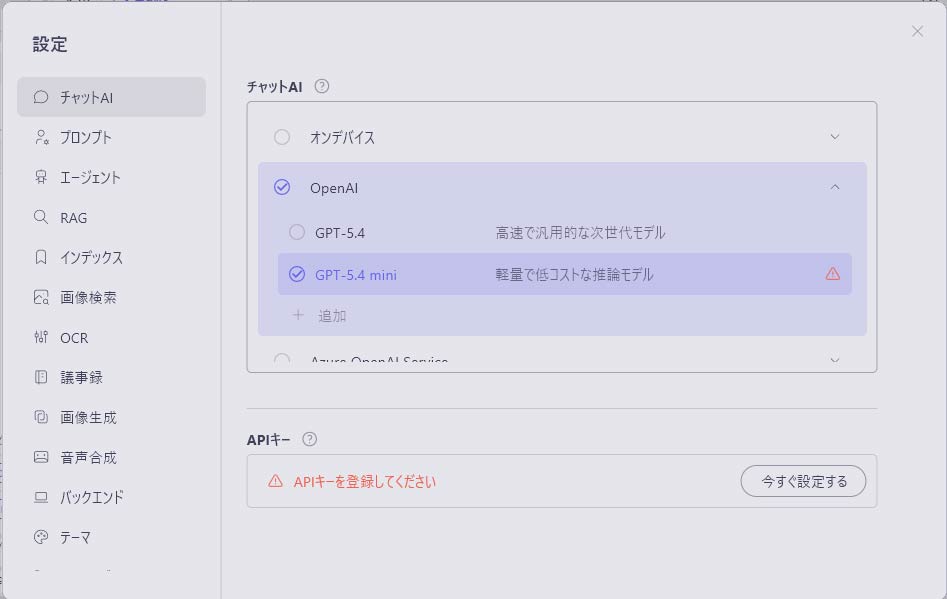947x599 pixels.
Task: Select the Azure OpenAI Service radio button
Action: tap(282, 359)
